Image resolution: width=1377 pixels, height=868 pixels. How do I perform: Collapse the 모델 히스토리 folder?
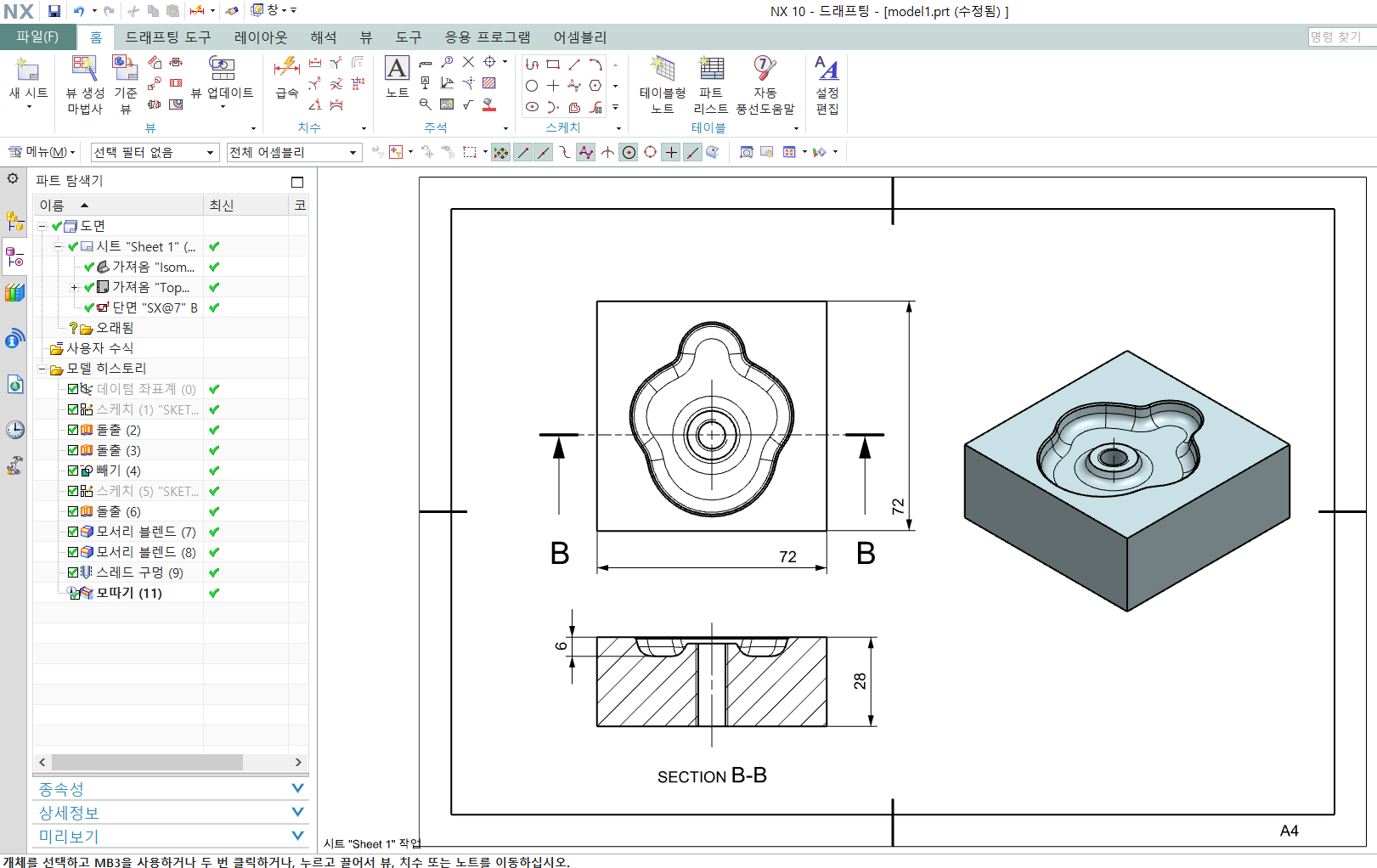coord(42,369)
